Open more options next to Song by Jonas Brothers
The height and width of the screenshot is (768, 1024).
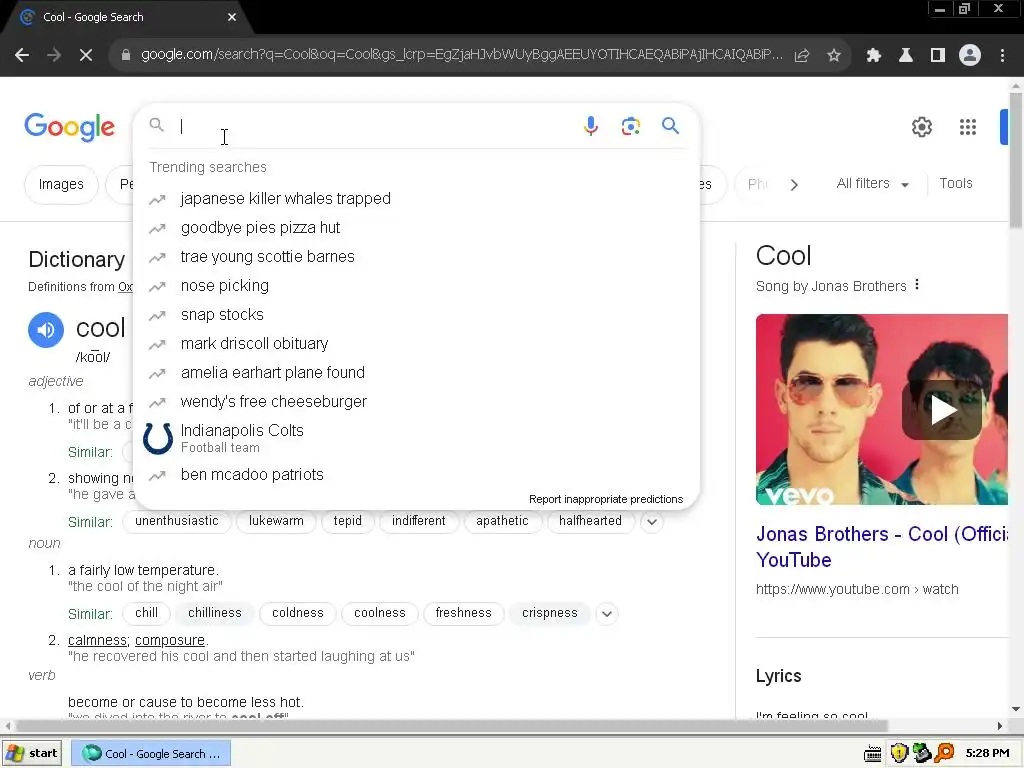[x=917, y=285]
